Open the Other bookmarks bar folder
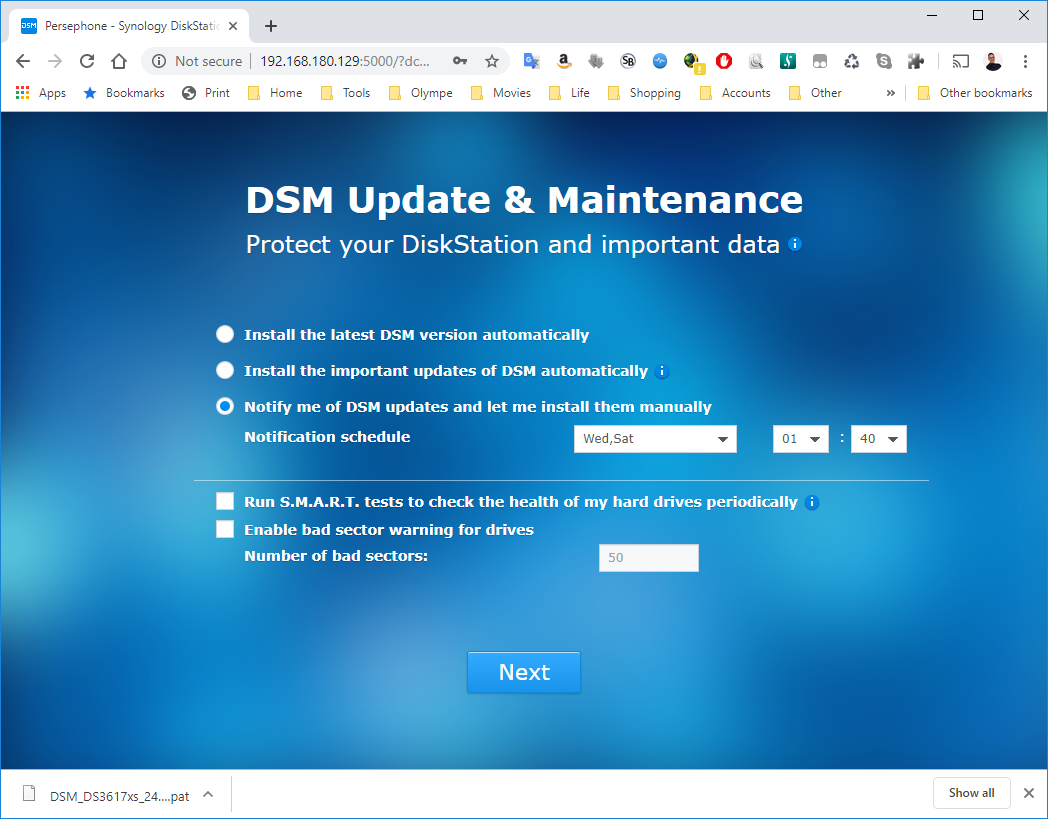 (815, 93)
